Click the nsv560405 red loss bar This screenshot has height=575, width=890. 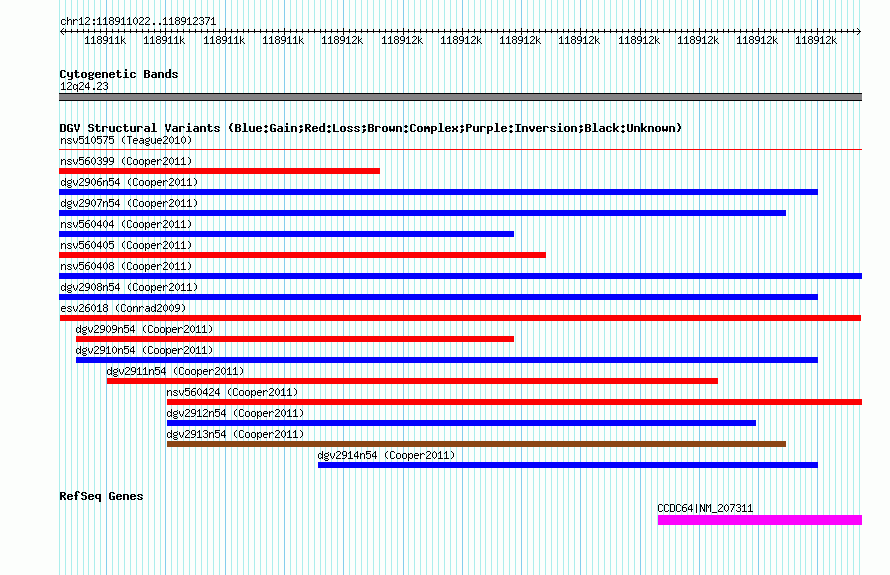click(303, 255)
